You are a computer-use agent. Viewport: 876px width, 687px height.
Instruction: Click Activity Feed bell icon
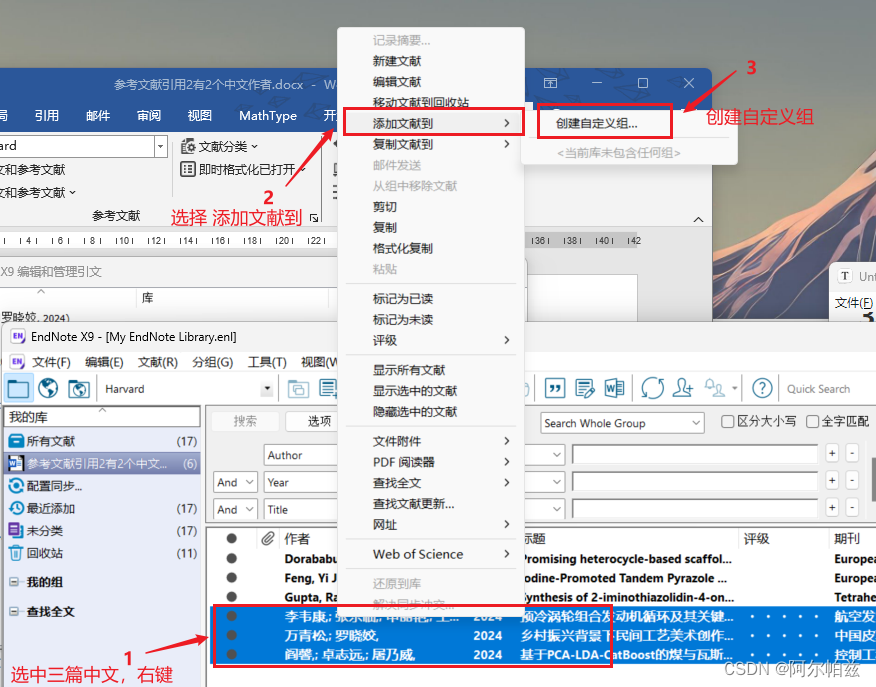(x=715, y=388)
